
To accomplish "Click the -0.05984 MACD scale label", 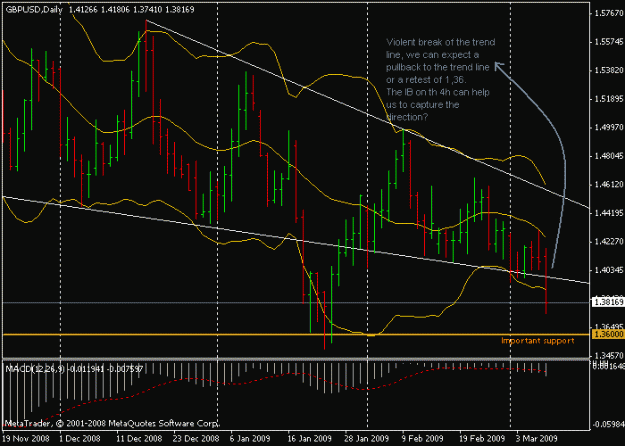I will (x=608, y=424).
